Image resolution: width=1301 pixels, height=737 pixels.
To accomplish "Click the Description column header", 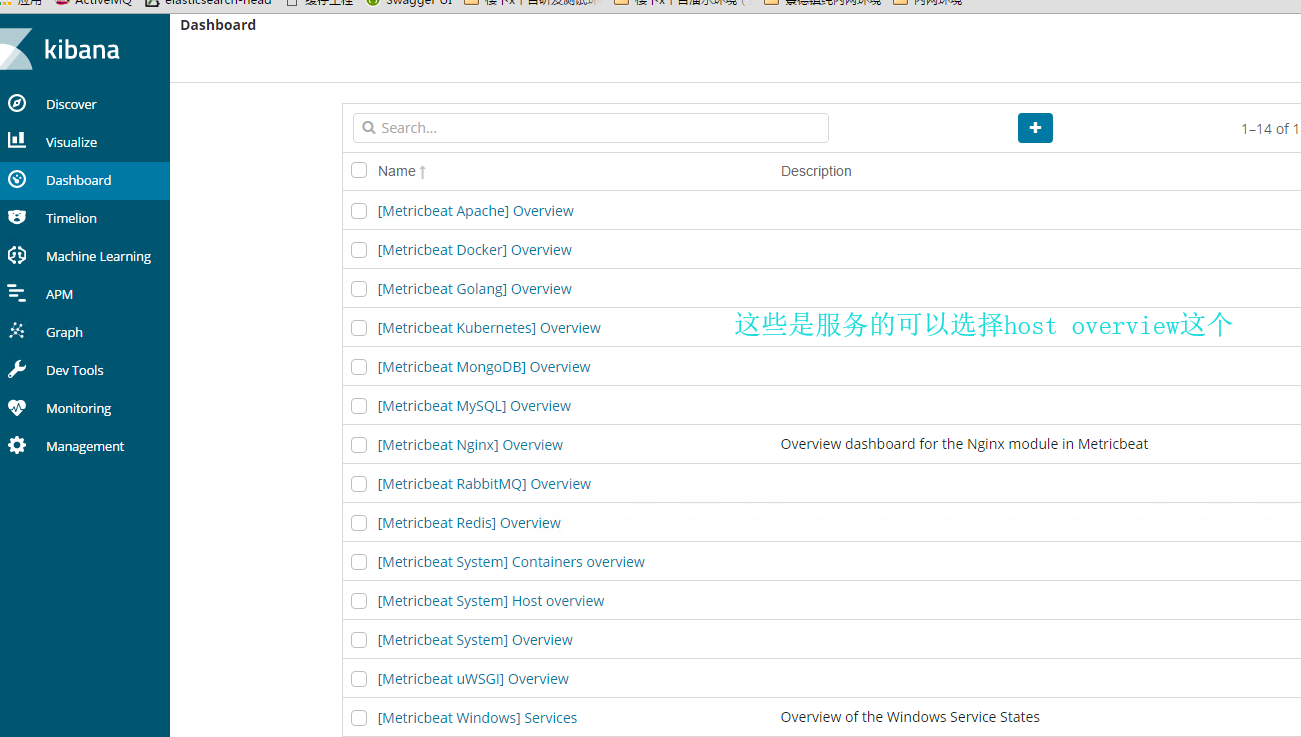I will tap(816, 171).
